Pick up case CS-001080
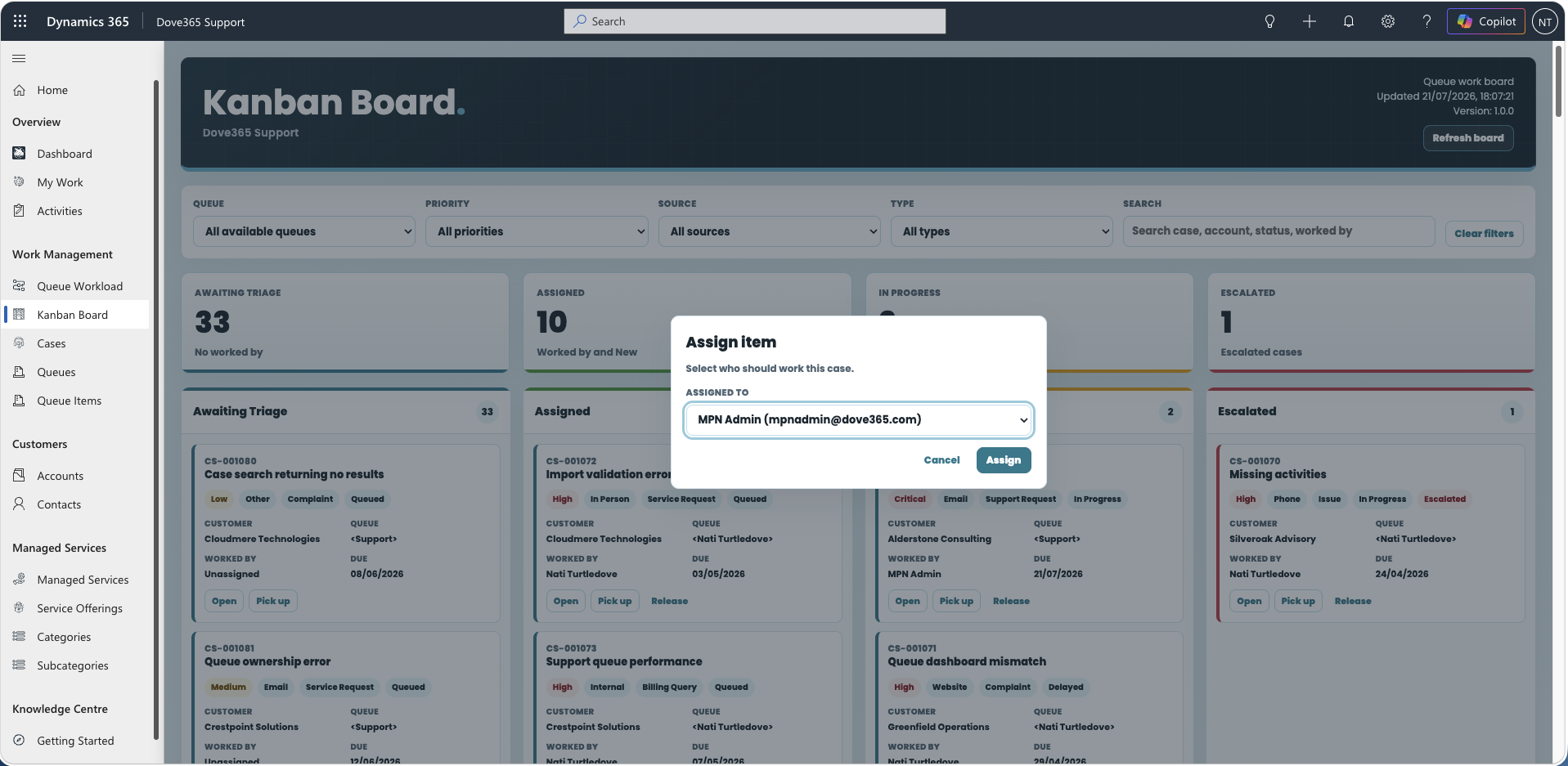The width and height of the screenshot is (1568, 766). click(x=272, y=601)
